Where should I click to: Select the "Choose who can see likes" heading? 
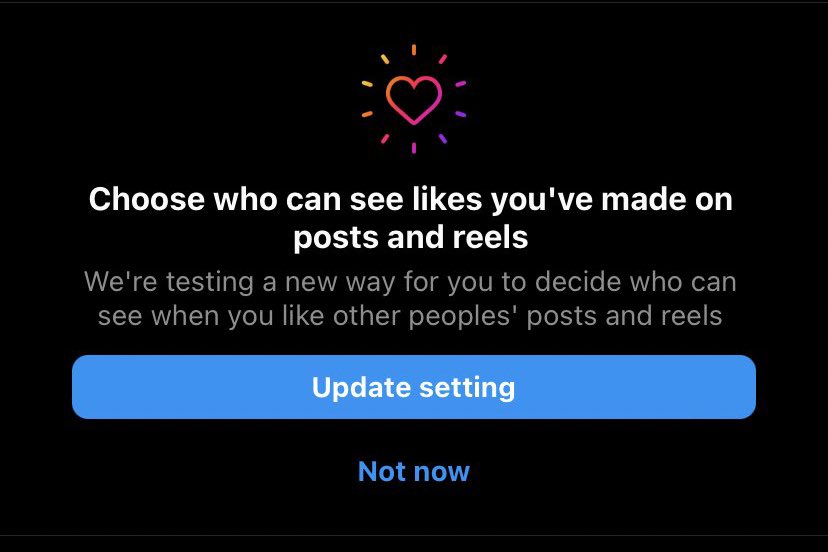click(411, 218)
